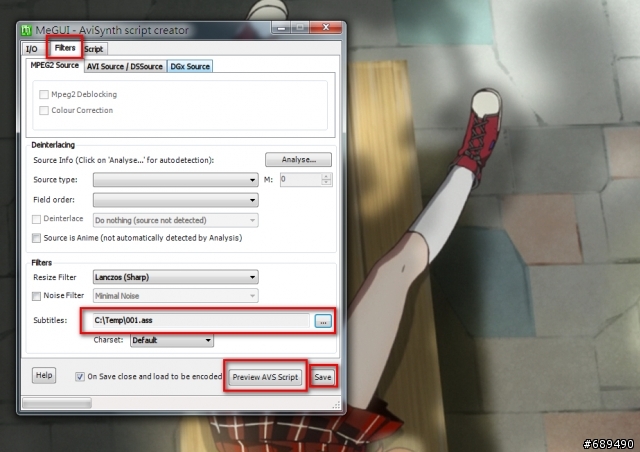This screenshot has height=452, width=640.
Task: Click the Preview AVS Script button
Action: click(265, 377)
